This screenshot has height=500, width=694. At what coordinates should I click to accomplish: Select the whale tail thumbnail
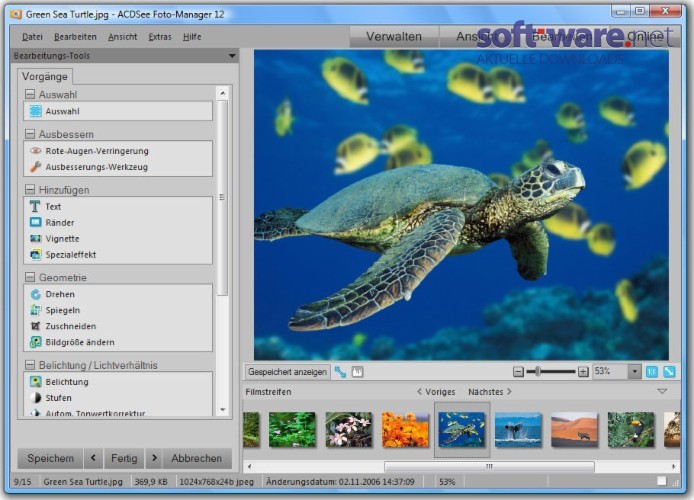[x=518, y=430]
